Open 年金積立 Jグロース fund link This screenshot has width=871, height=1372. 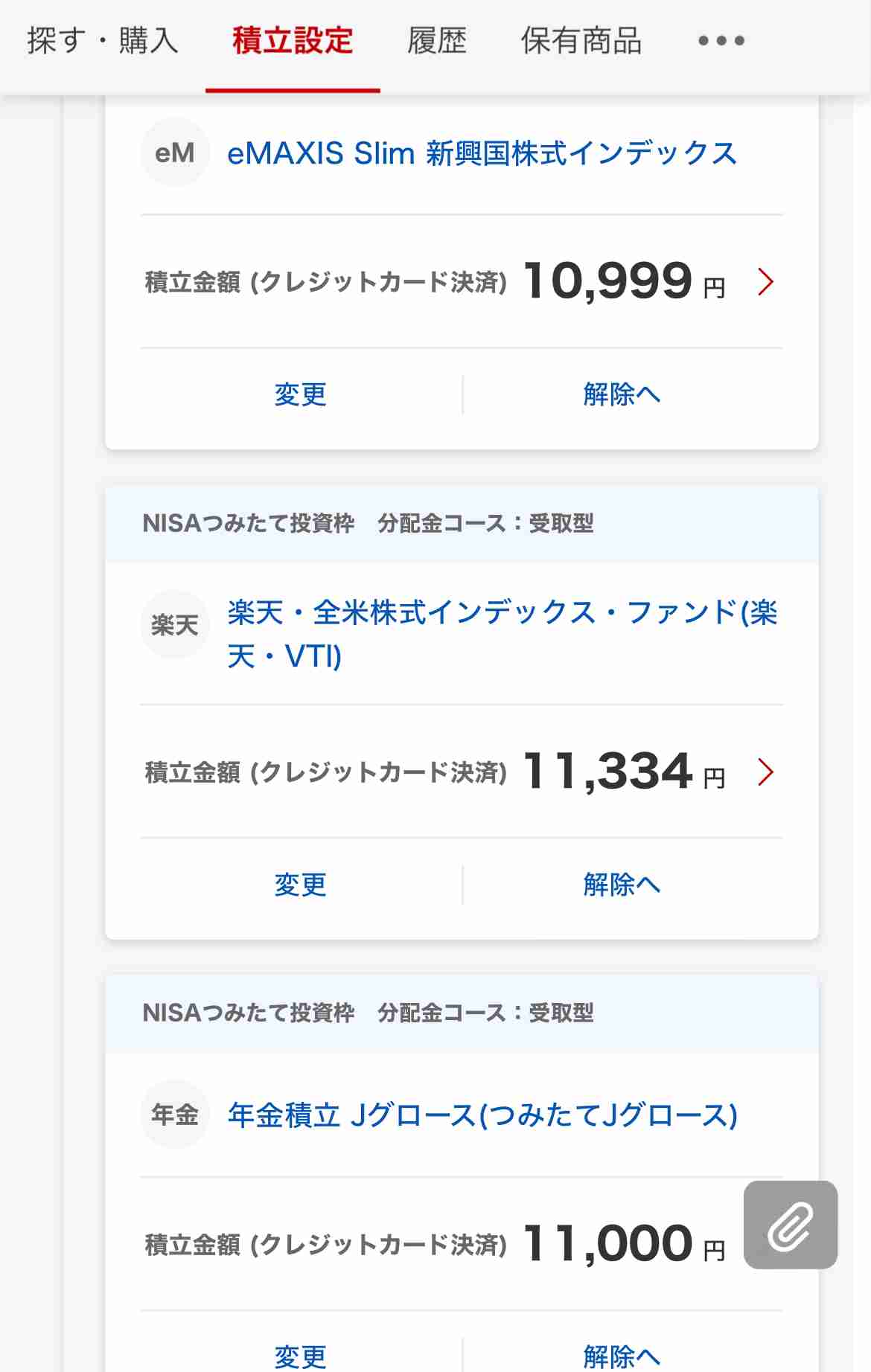pos(482,1115)
